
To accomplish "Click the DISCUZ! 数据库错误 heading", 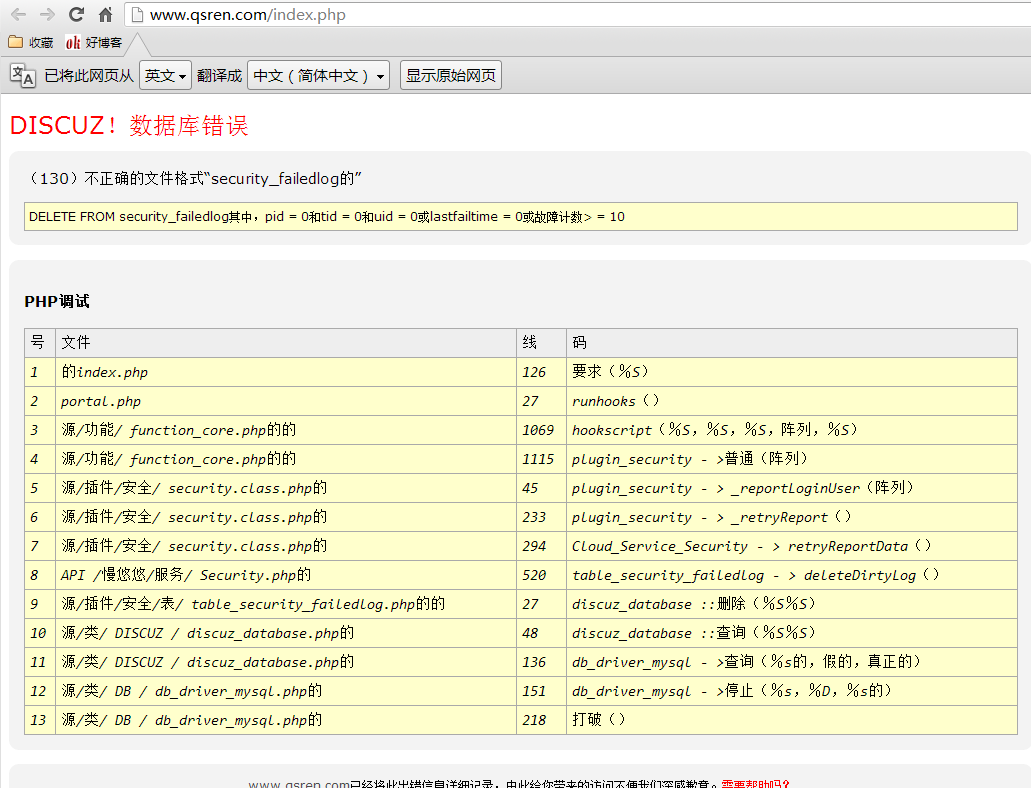I will point(129,125).
